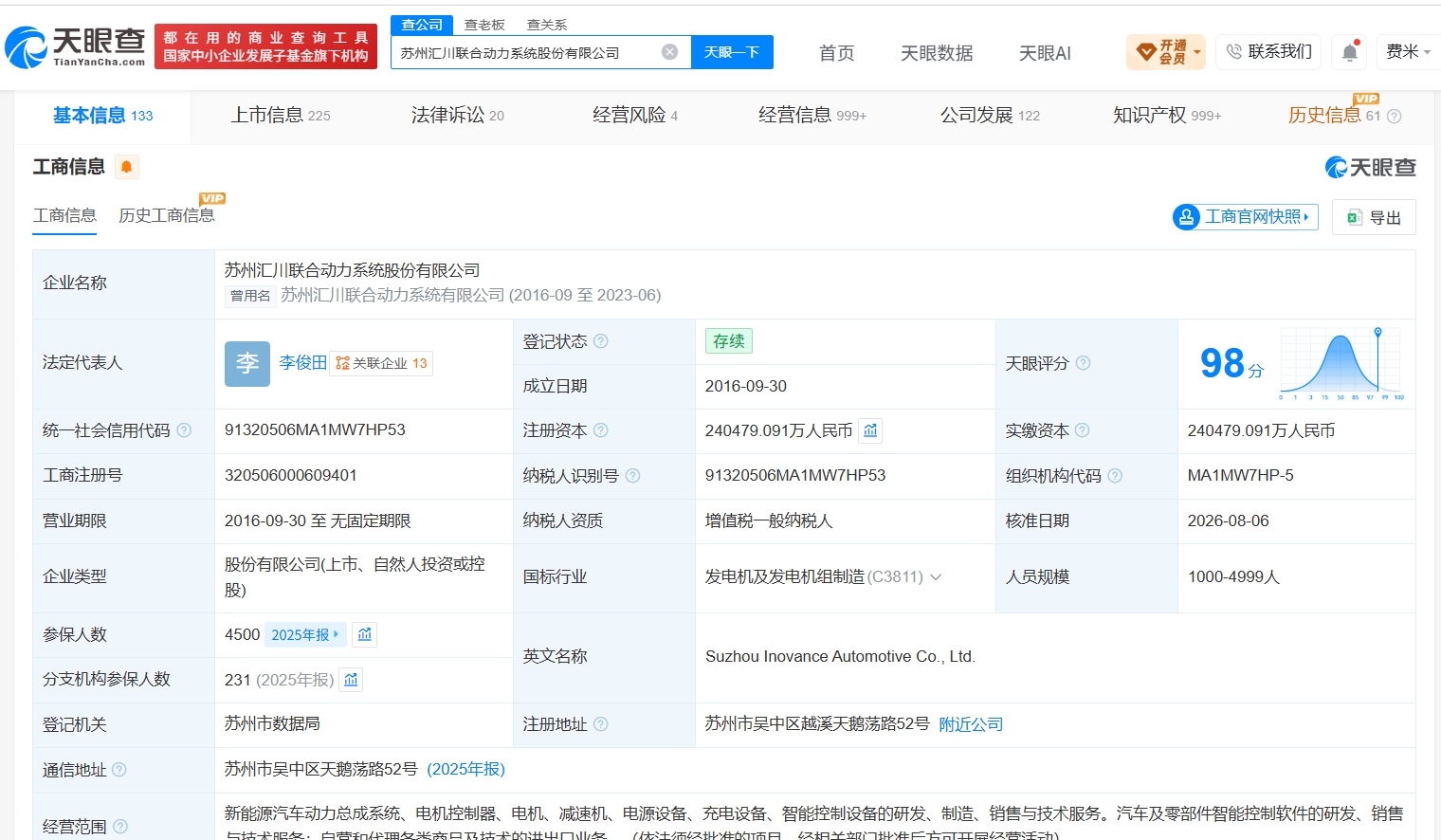Viewport: 1441px width, 840px height.
Task: Switch to 查公司 search tab
Action: point(422,25)
